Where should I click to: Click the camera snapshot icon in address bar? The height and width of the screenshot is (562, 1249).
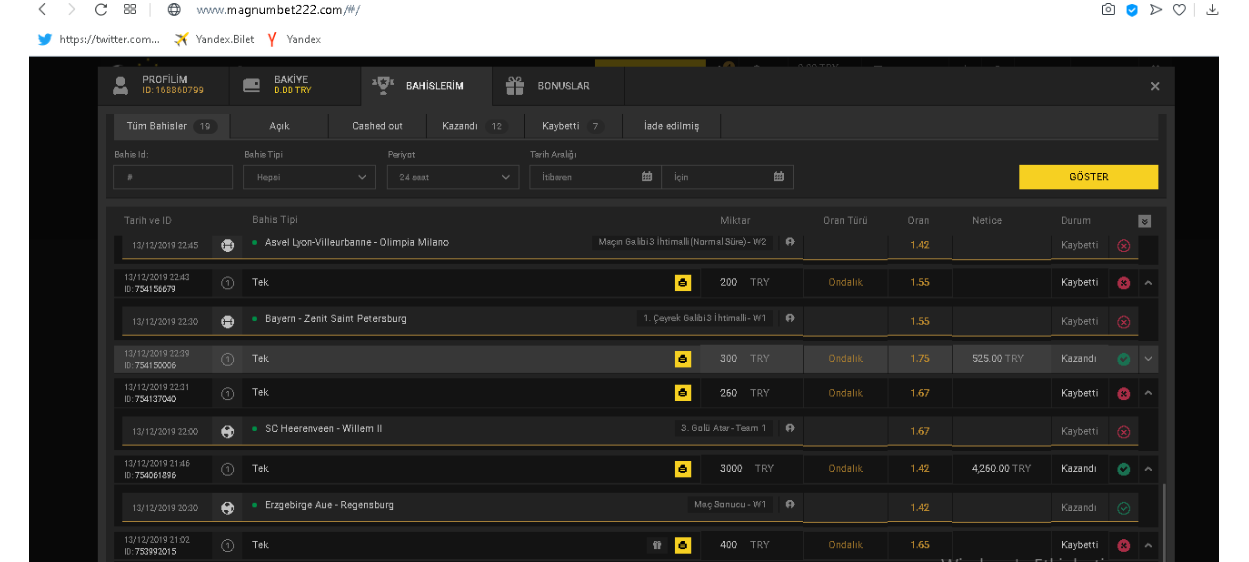[x=1108, y=10]
